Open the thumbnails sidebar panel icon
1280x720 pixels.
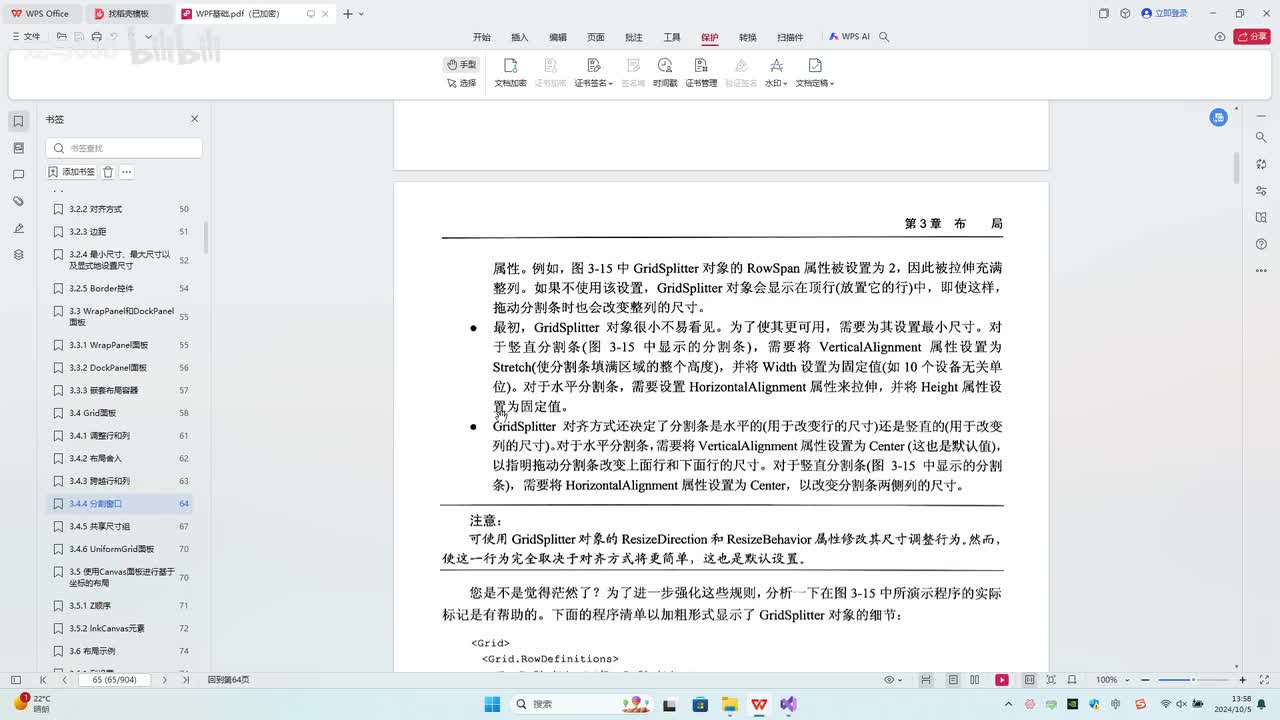(x=18, y=148)
